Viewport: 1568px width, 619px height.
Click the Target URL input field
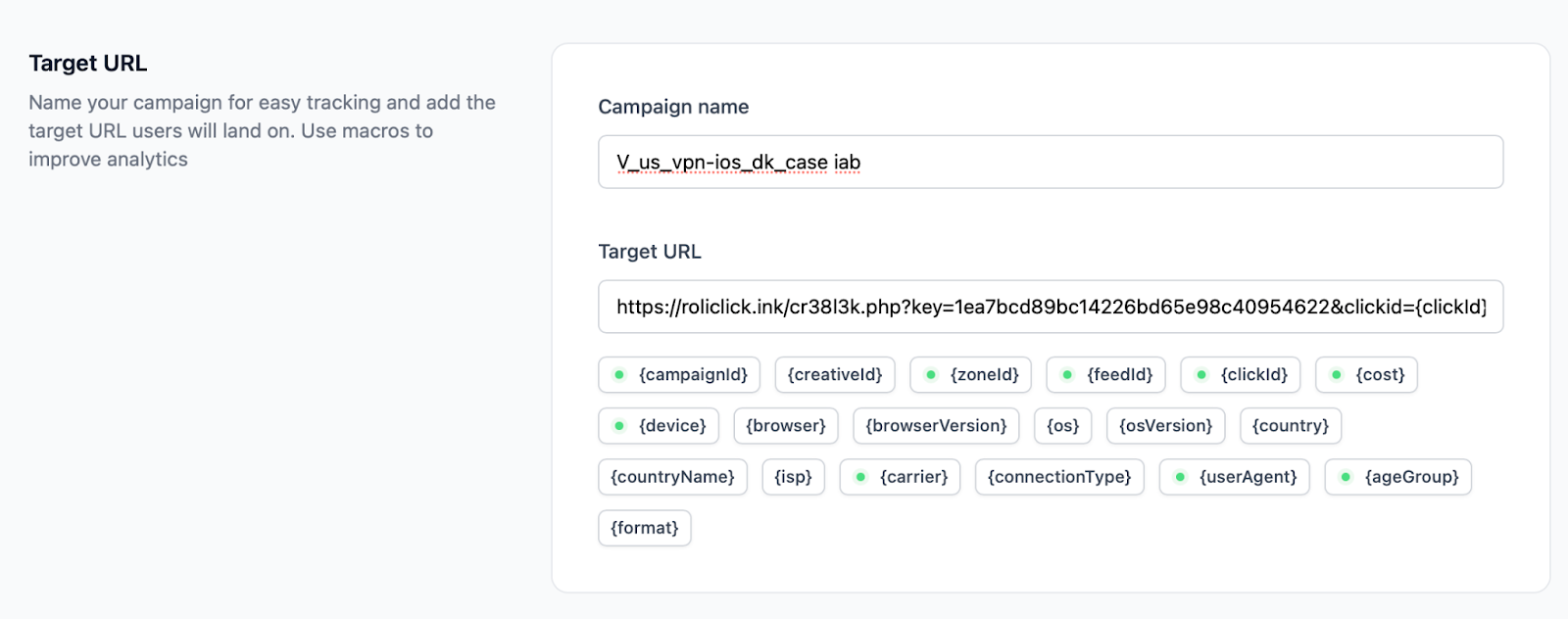tap(1050, 308)
